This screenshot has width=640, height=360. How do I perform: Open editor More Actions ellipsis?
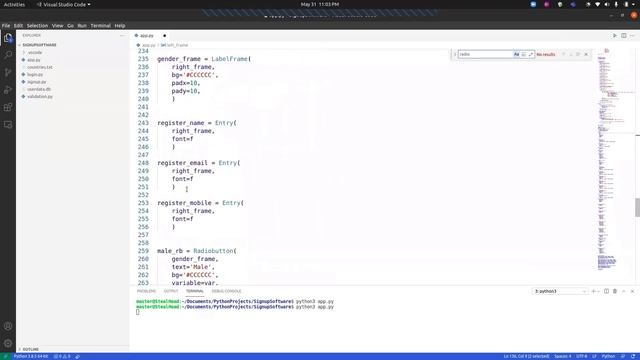pos(632,36)
